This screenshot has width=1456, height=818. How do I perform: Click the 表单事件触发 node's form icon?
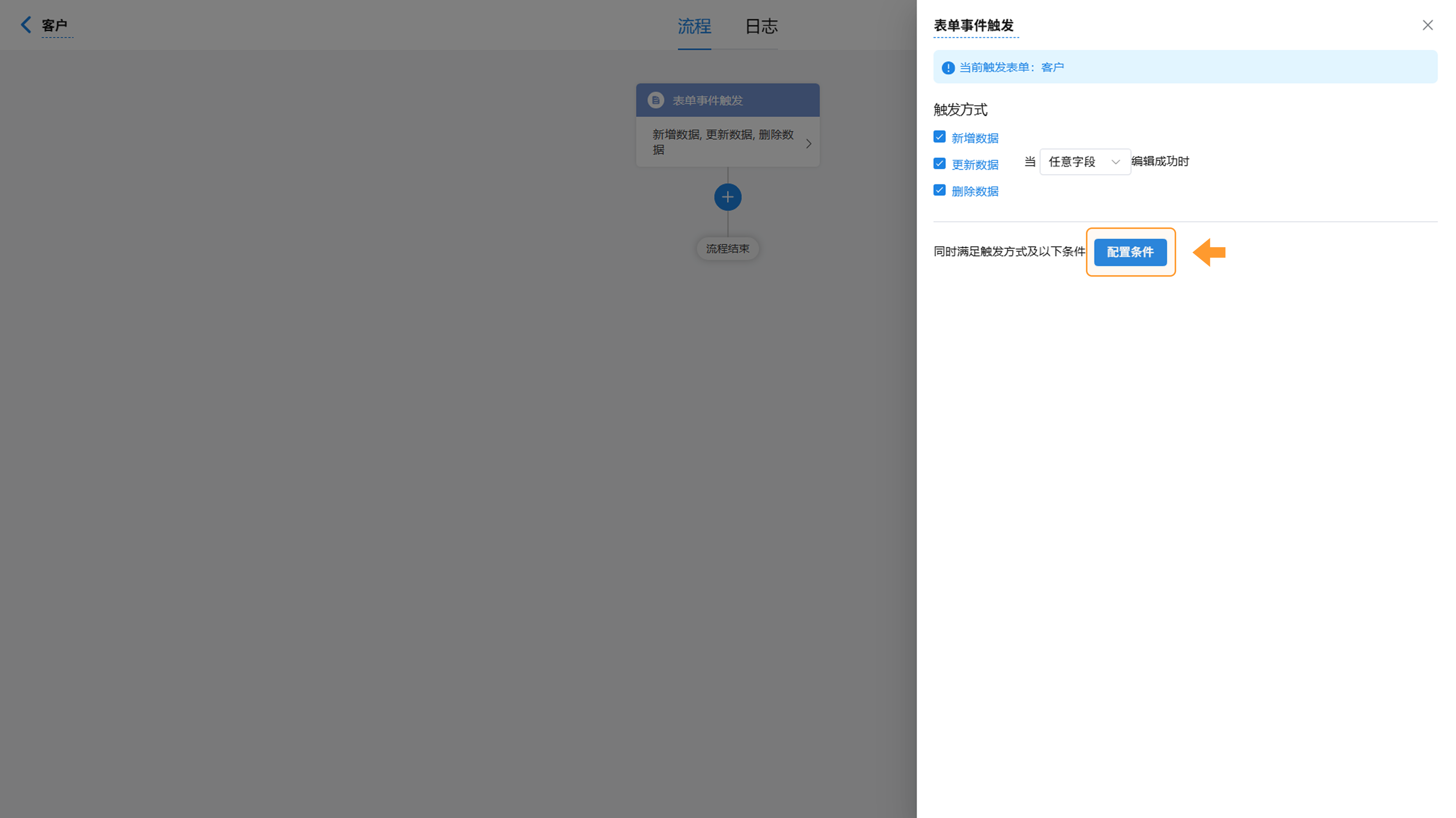pos(656,100)
